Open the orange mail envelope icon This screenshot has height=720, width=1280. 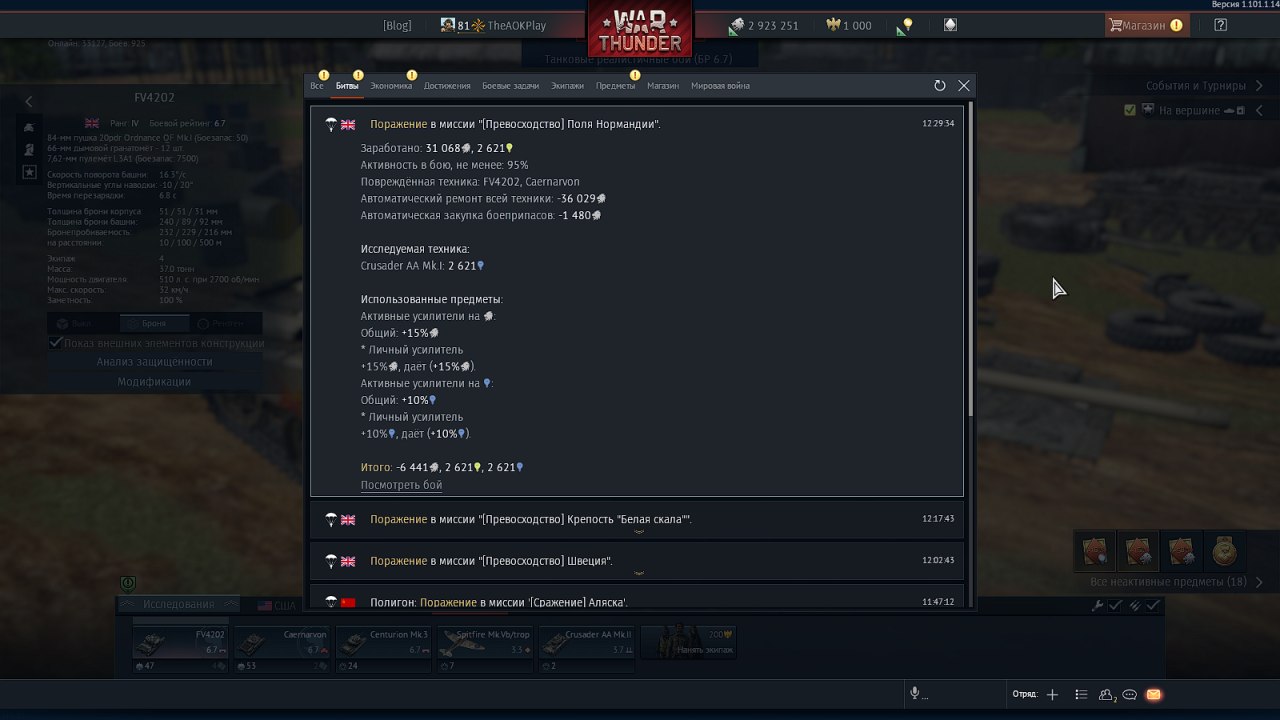1153,694
